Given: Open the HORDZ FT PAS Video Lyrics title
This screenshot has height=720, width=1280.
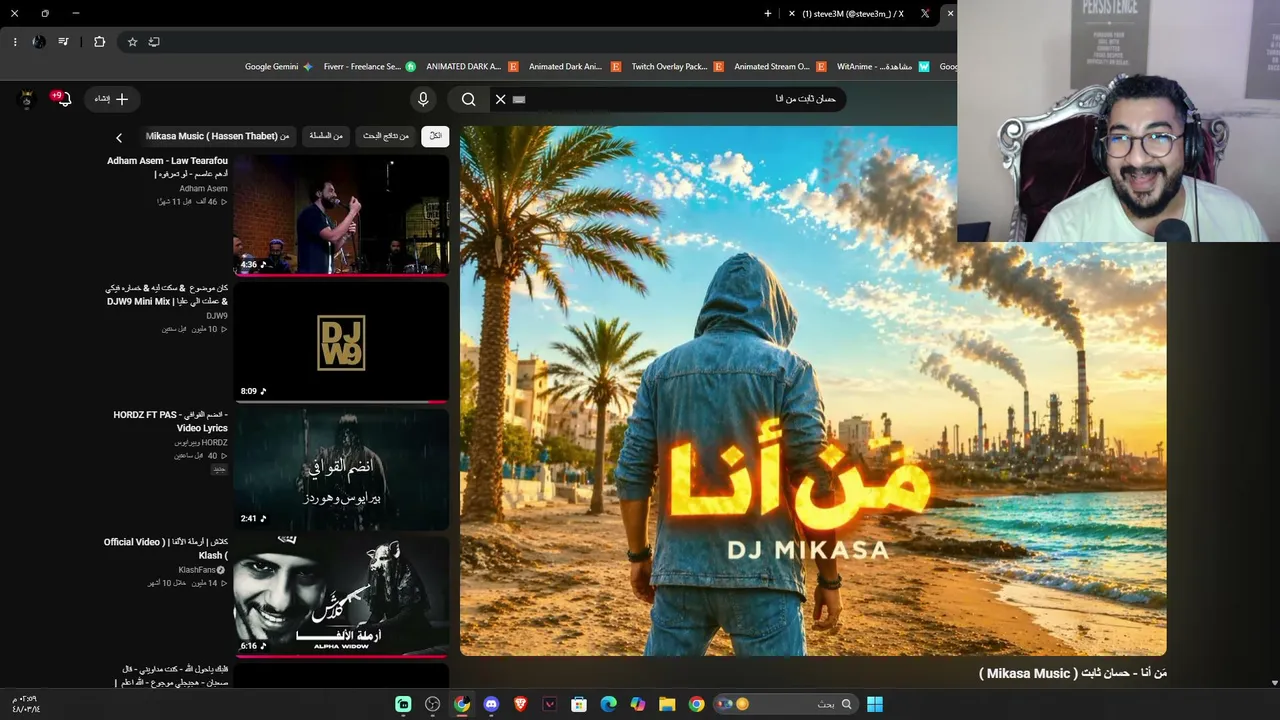Looking at the screenshot, I should tap(171, 421).
